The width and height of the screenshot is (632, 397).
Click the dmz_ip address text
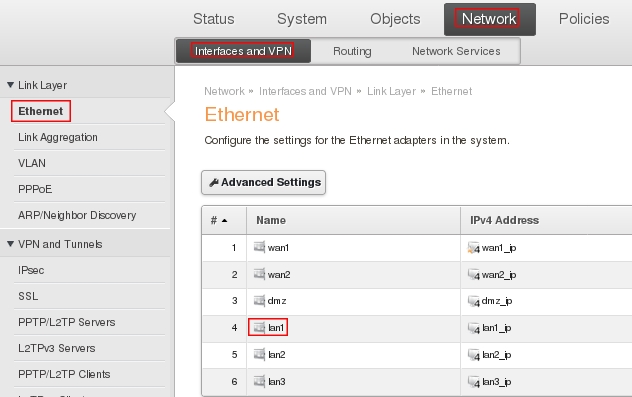coord(497,301)
